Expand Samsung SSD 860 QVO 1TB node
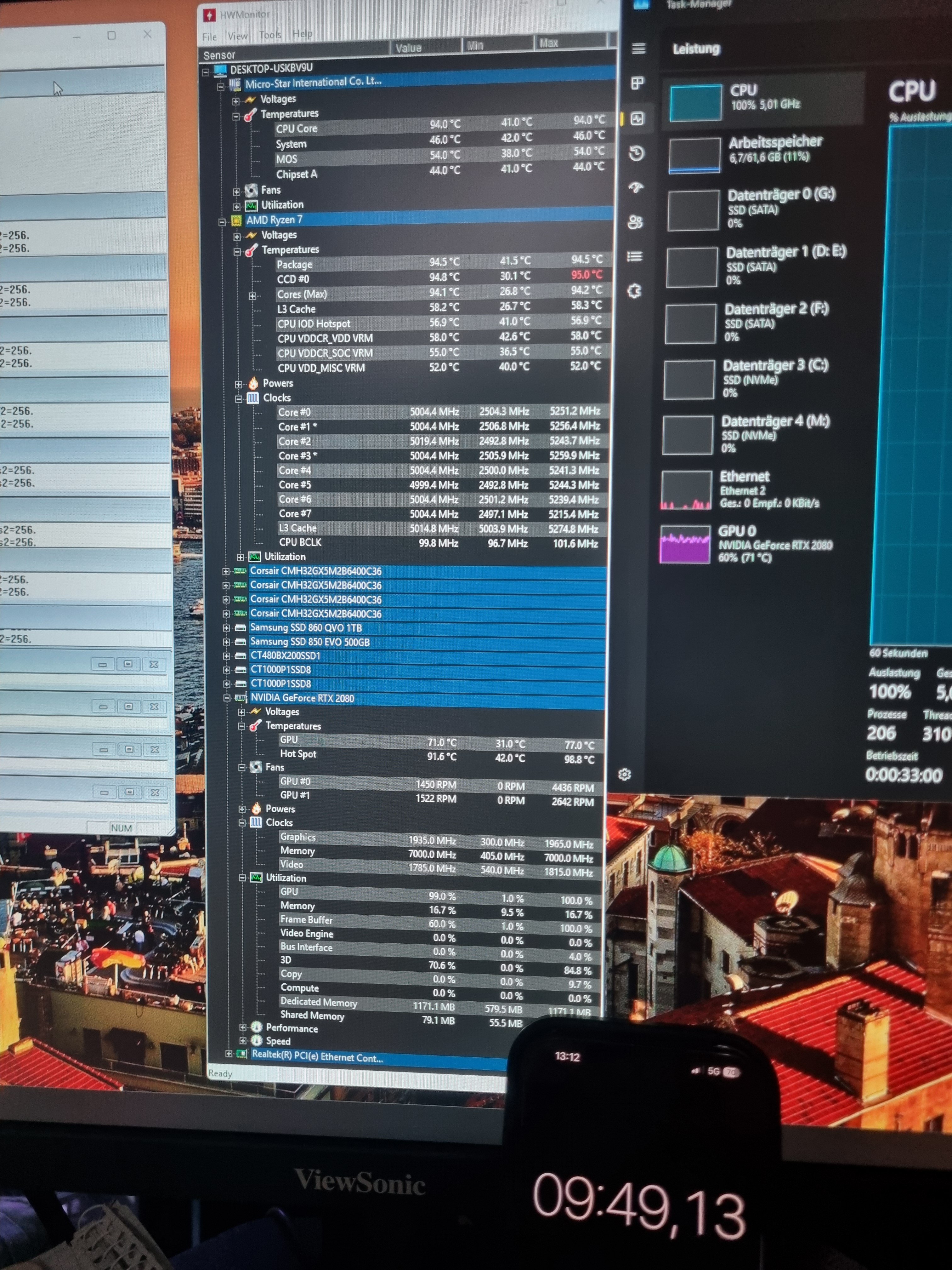This screenshot has height=1270, width=952. pyautogui.click(x=226, y=628)
